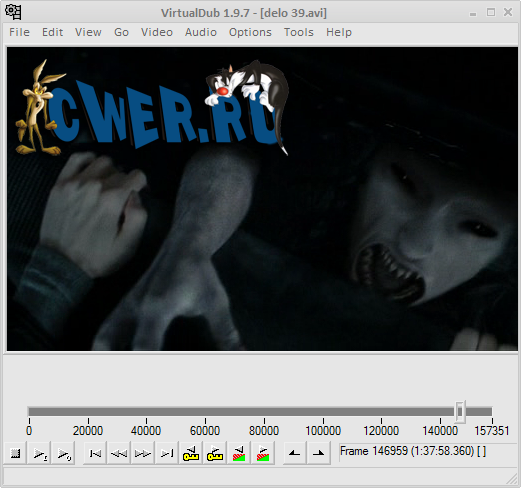Go to previous keyframe
This screenshot has width=521, height=488.
coord(191,453)
